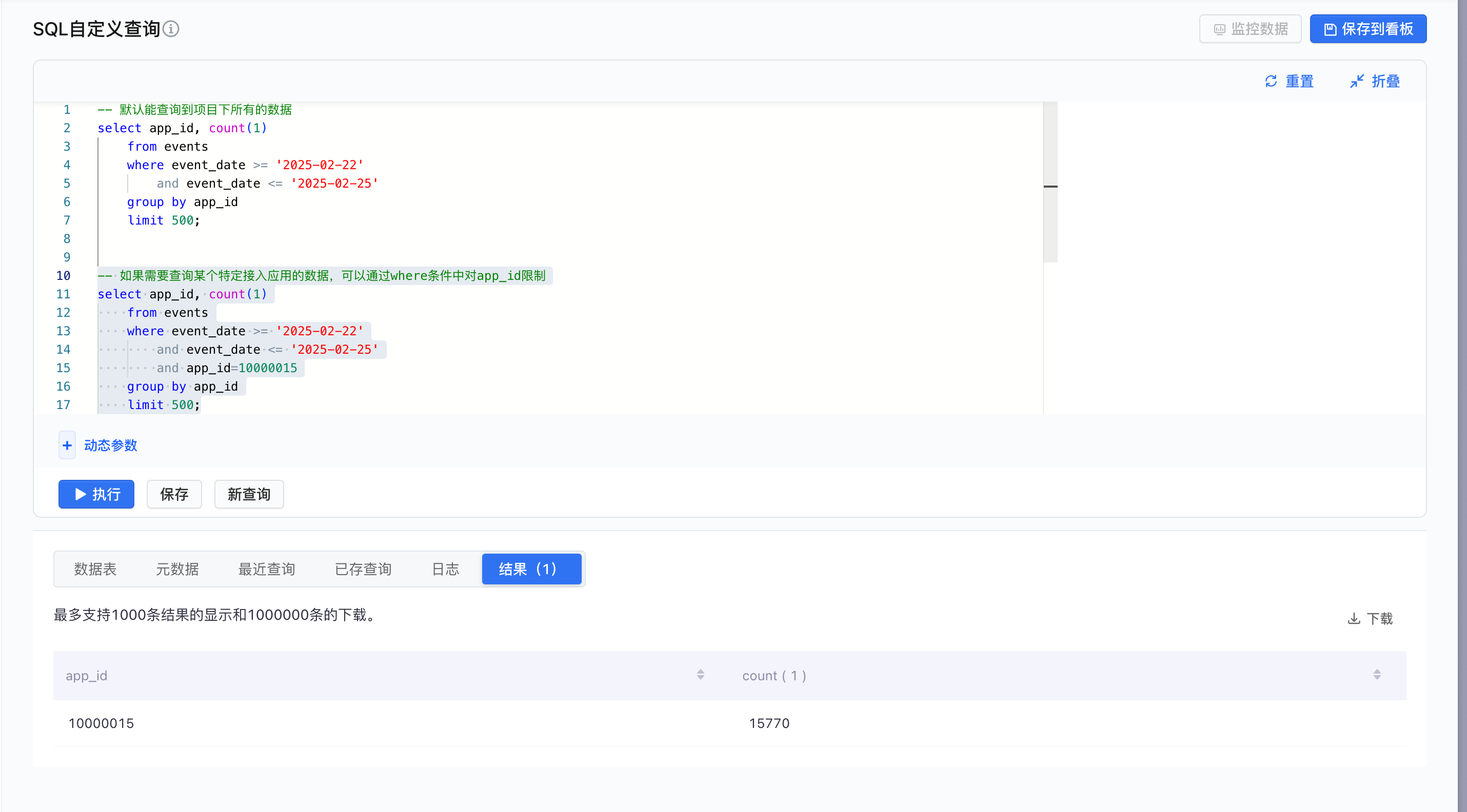Select the 最近查询 tab
This screenshot has width=1467, height=812.
point(267,569)
